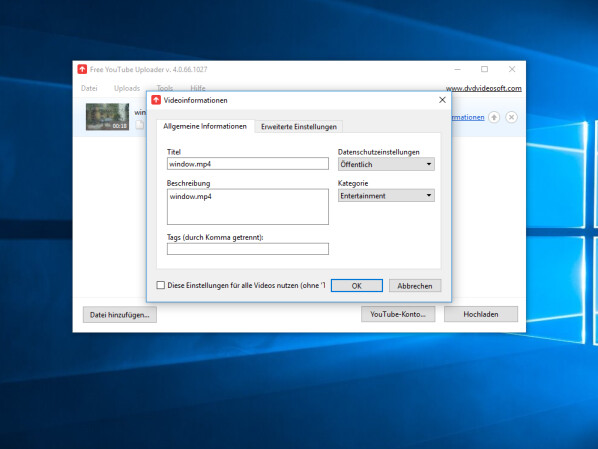This screenshot has width=598, height=449.
Task: Switch to the Allgemeine Informationen tab
Action: pyautogui.click(x=205, y=126)
